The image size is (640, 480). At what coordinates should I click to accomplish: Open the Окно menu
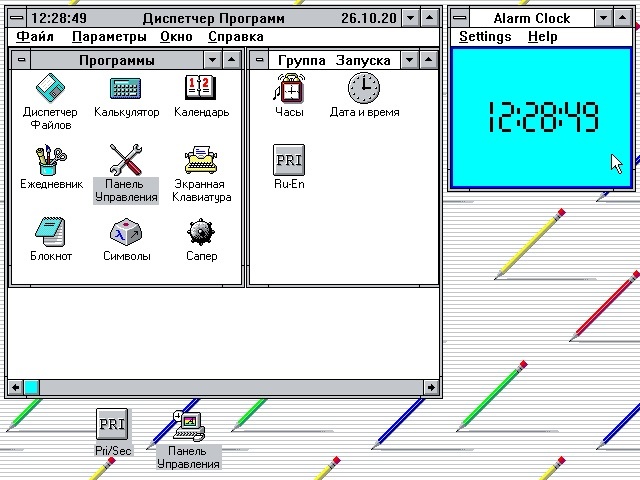[x=176, y=37]
